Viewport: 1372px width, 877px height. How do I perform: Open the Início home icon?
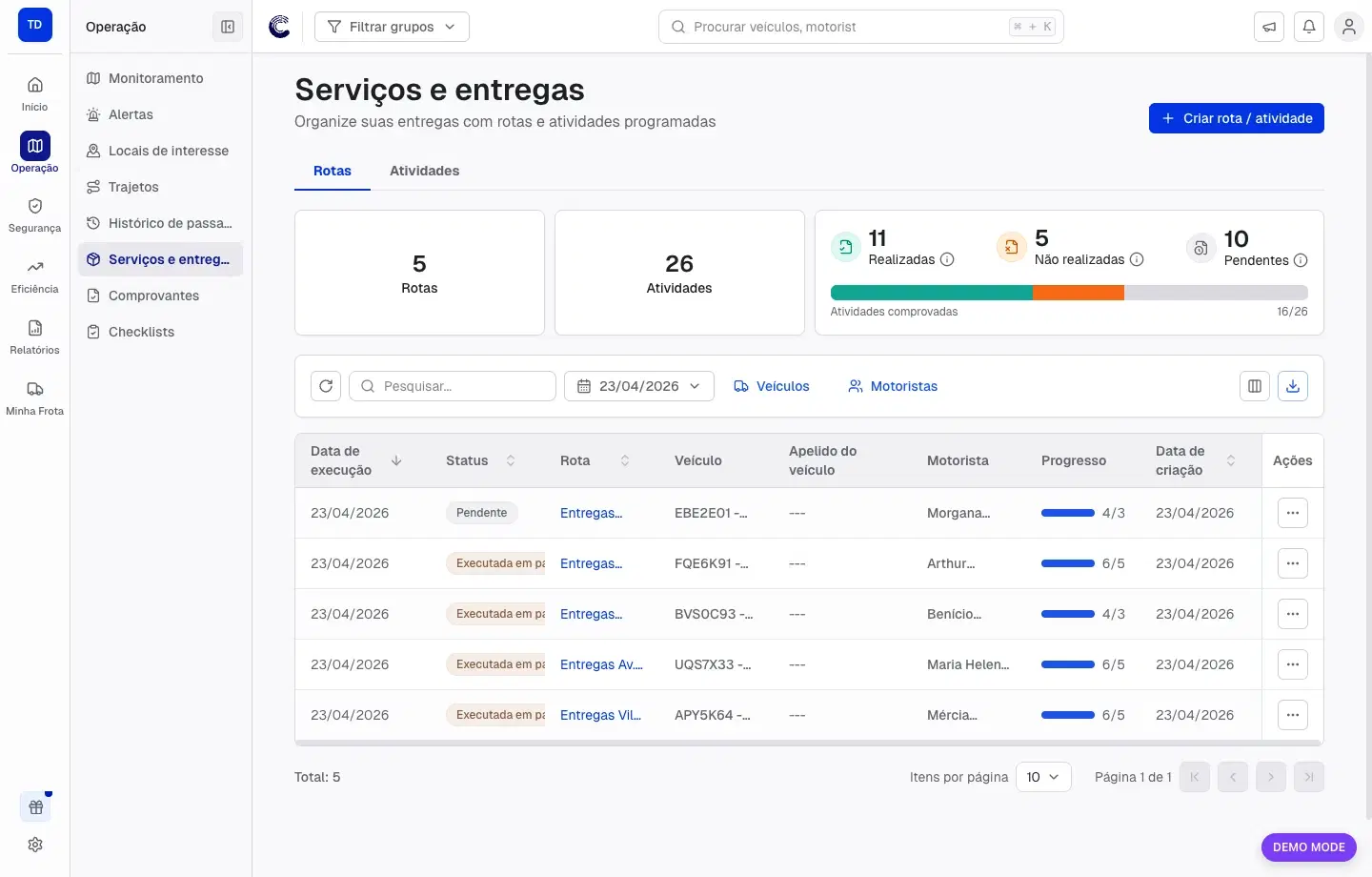click(x=35, y=85)
